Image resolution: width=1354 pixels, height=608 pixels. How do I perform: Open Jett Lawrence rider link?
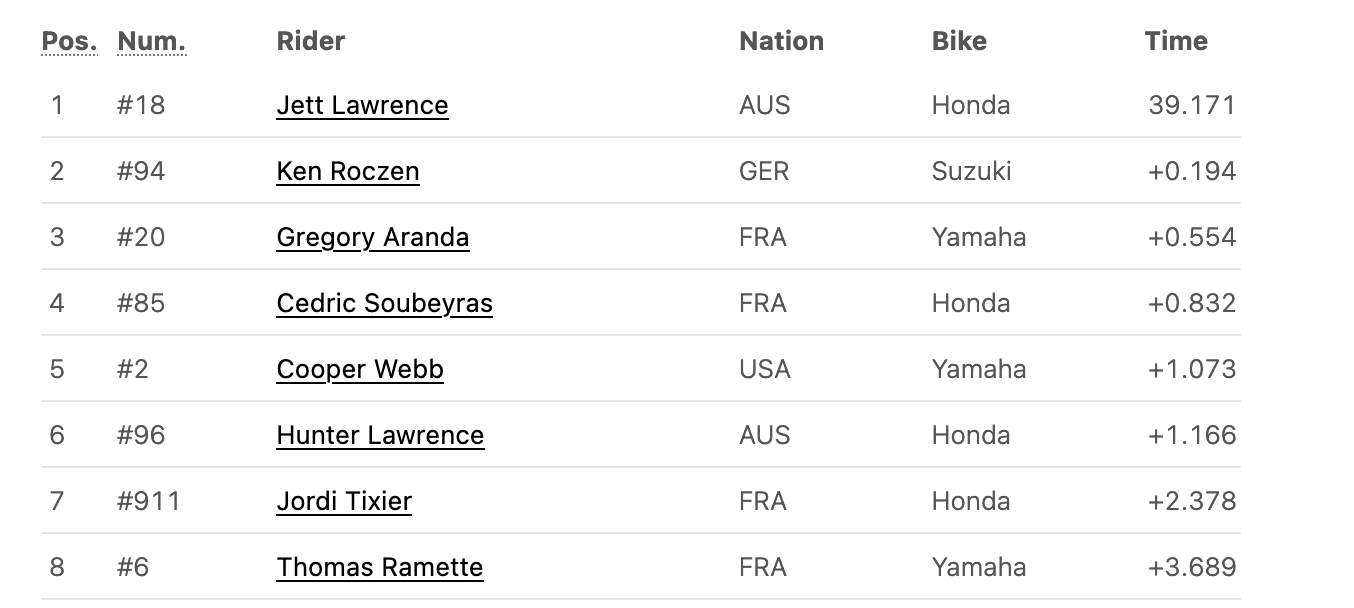(362, 105)
